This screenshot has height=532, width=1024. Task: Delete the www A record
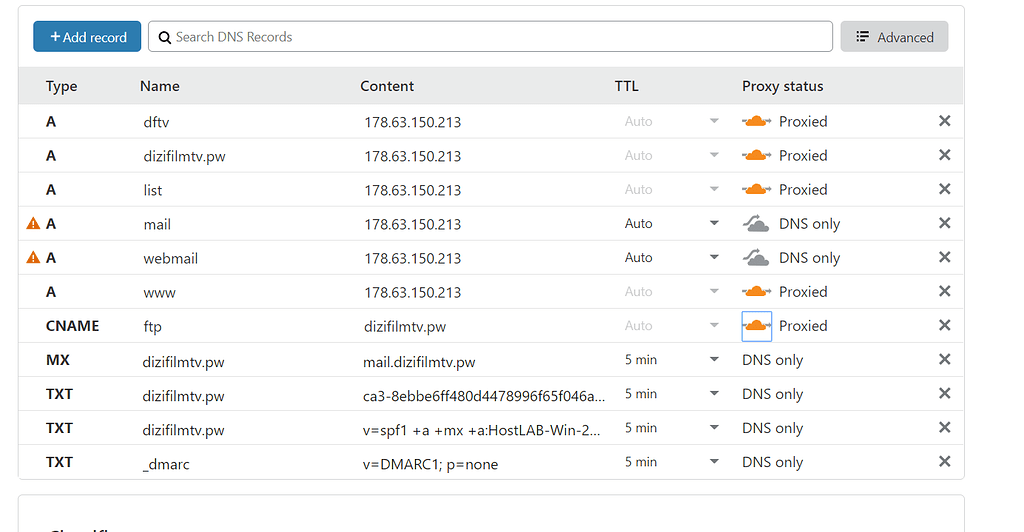point(944,292)
